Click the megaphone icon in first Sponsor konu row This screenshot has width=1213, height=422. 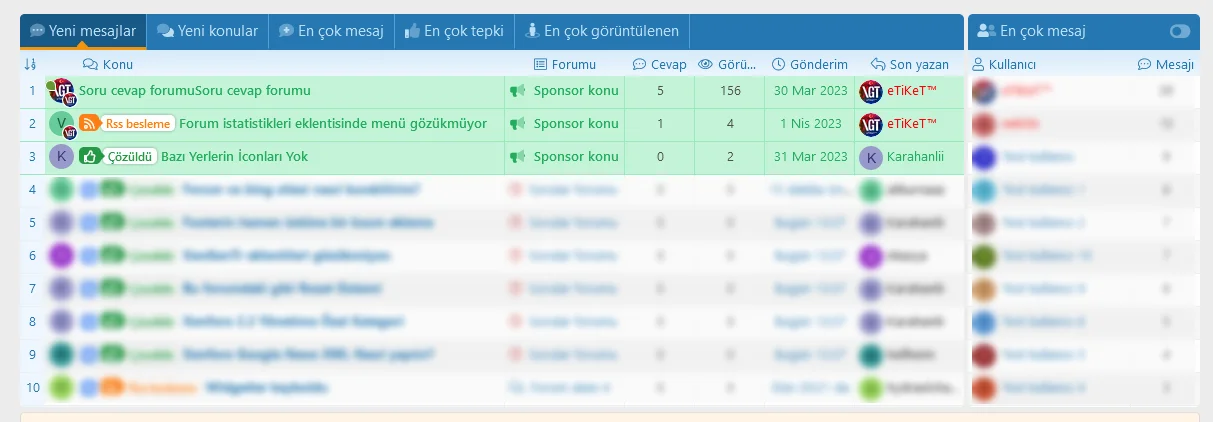coord(517,91)
